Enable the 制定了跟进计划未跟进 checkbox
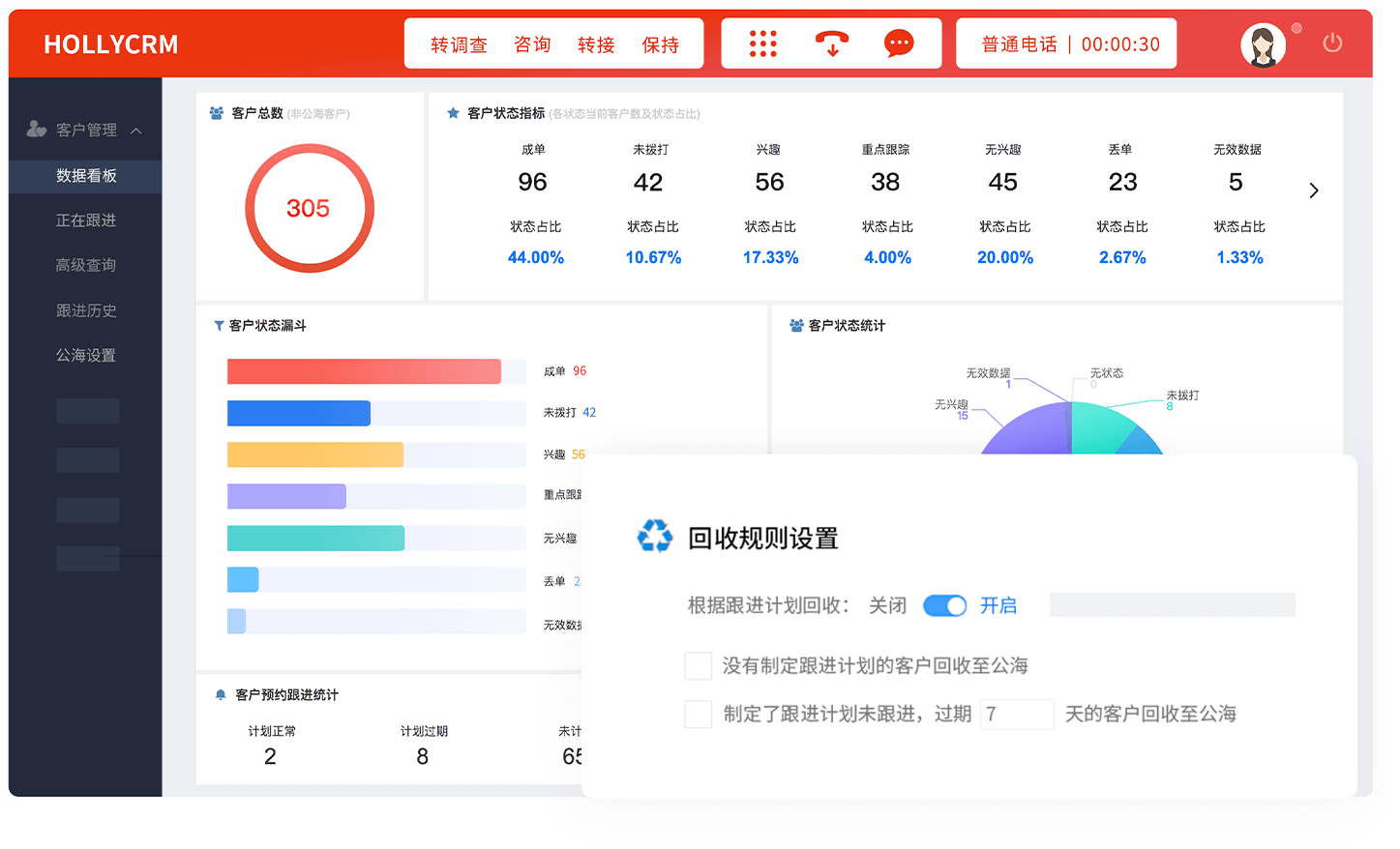 (x=698, y=715)
